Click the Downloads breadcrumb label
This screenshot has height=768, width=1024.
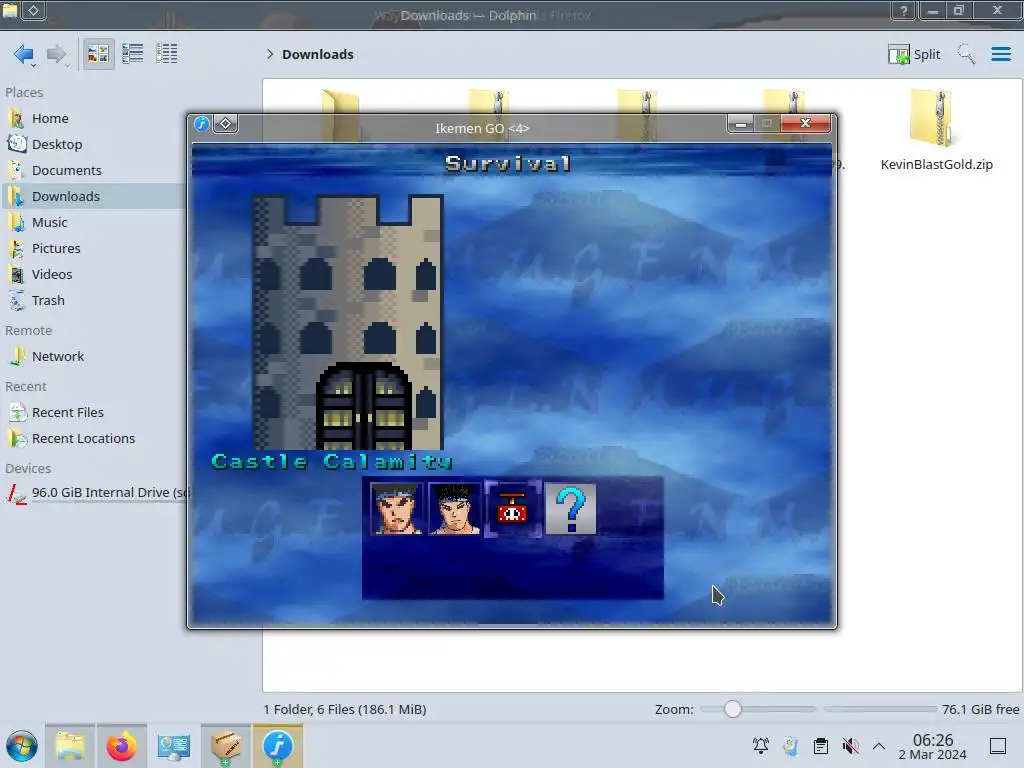point(318,54)
